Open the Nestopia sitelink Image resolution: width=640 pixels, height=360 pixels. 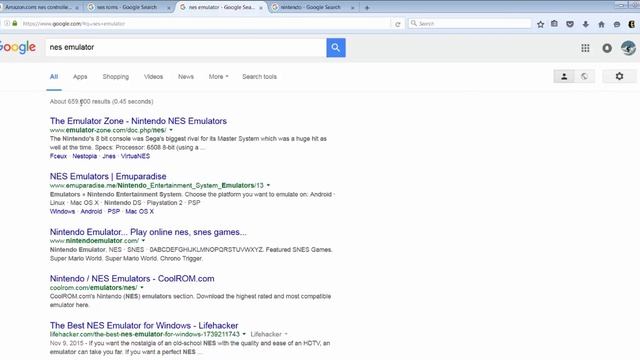[84, 156]
